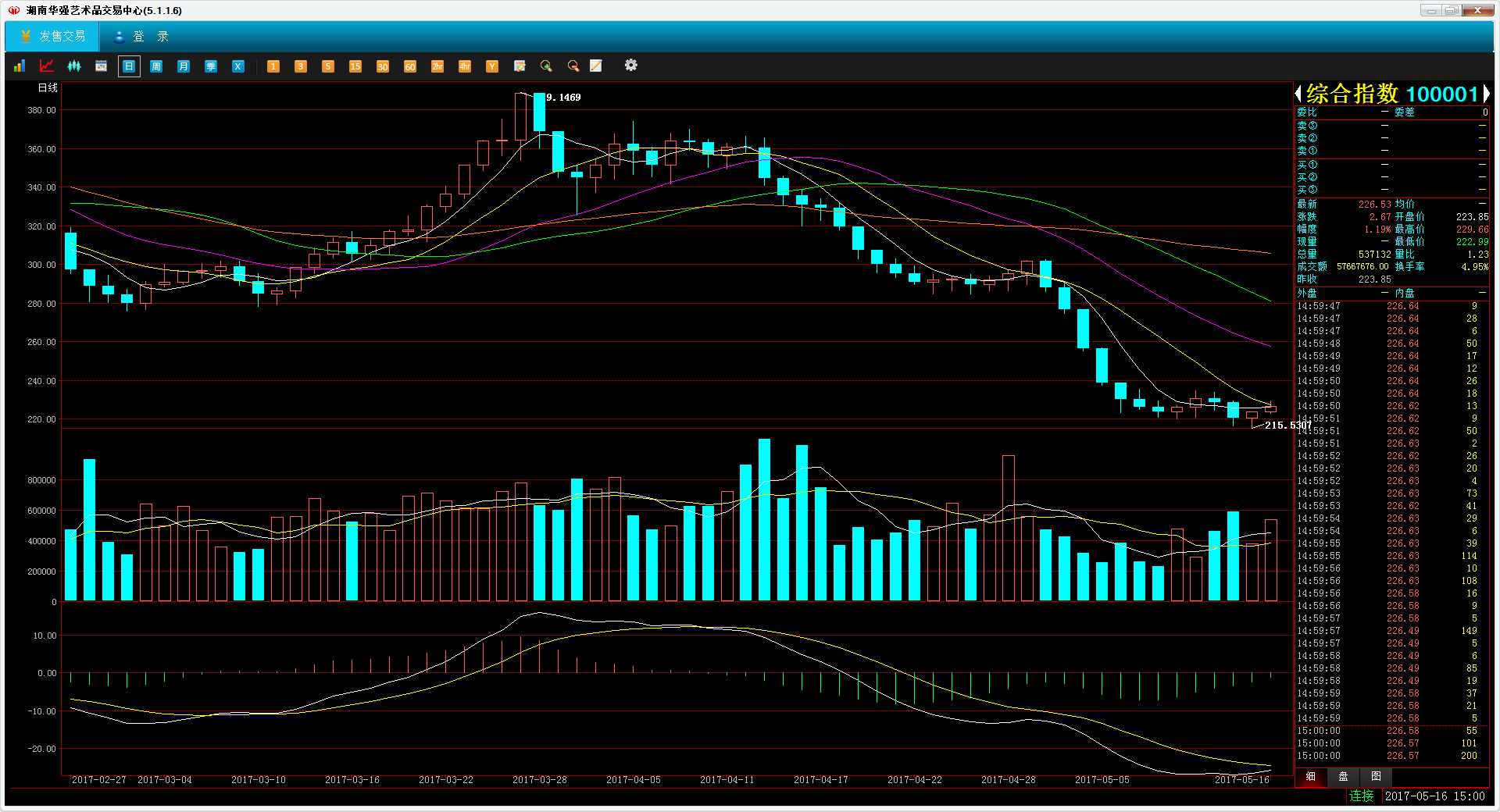Switch to weekly (周) K-line period
Viewport: 1500px width, 812px height.
[156, 66]
